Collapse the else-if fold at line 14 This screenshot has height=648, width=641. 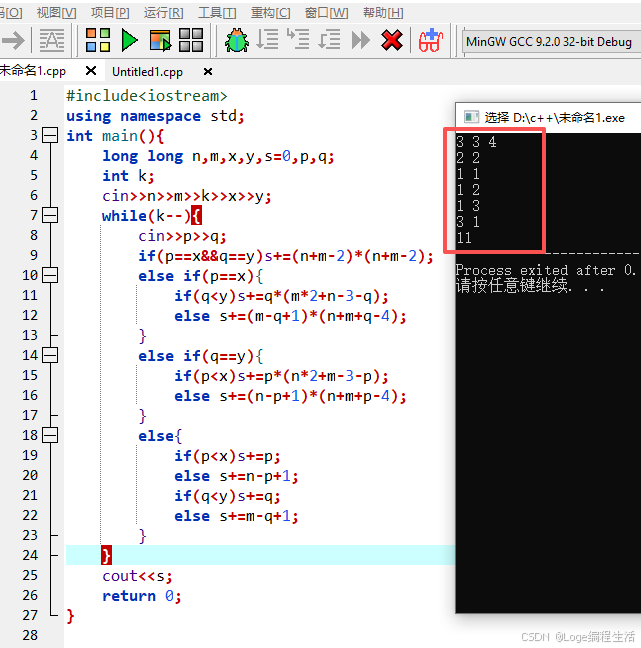50,355
